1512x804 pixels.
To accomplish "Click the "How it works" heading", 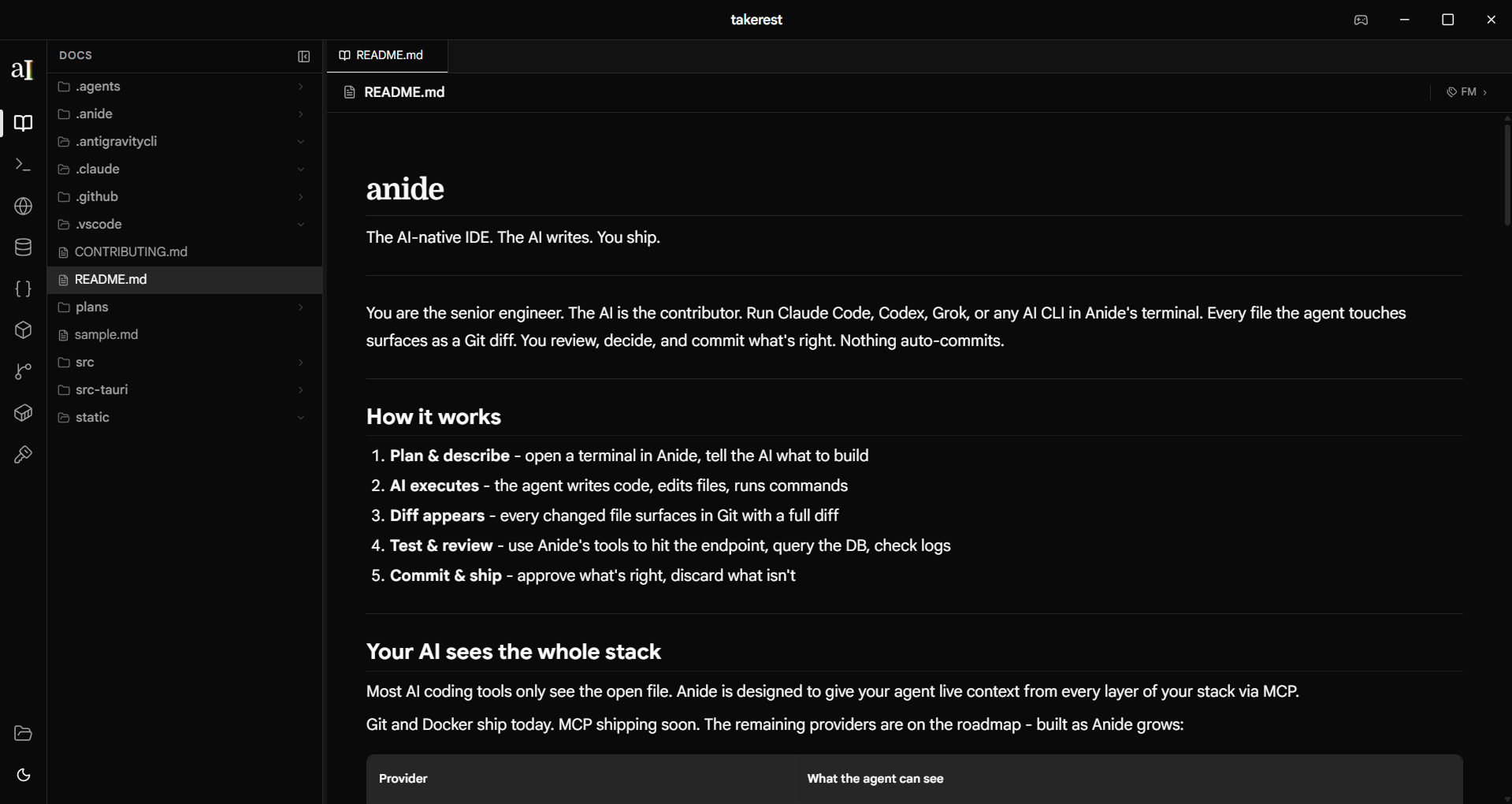I will [x=433, y=417].
